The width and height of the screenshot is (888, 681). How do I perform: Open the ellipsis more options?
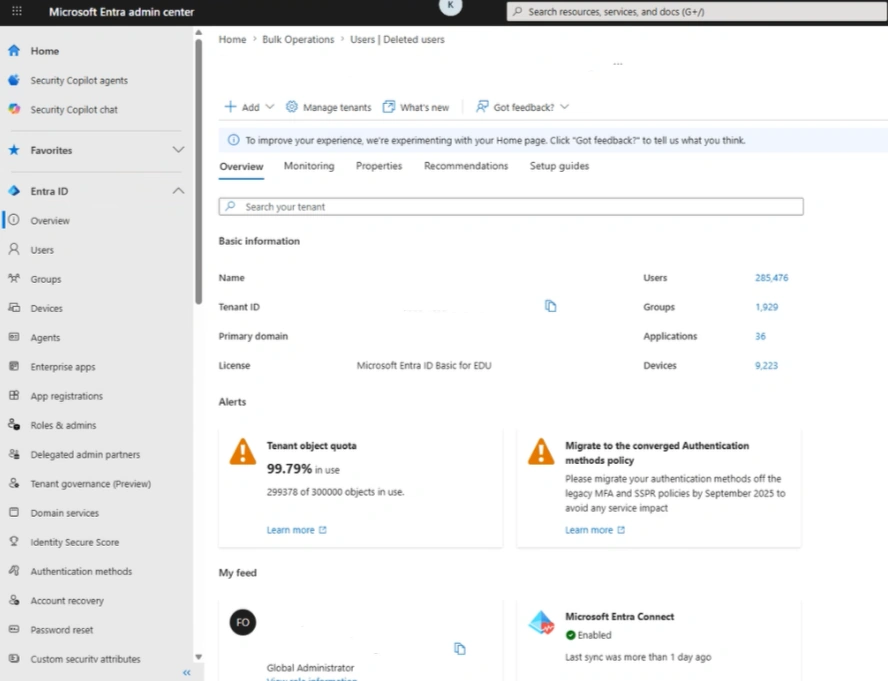(618, 63)
